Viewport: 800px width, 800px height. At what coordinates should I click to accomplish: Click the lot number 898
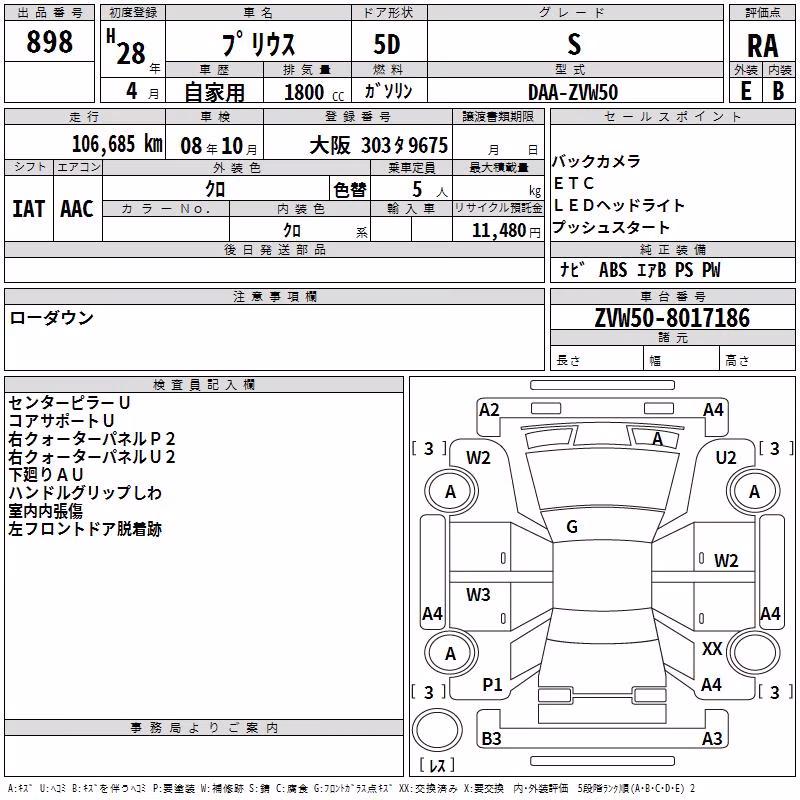(49, 41)
